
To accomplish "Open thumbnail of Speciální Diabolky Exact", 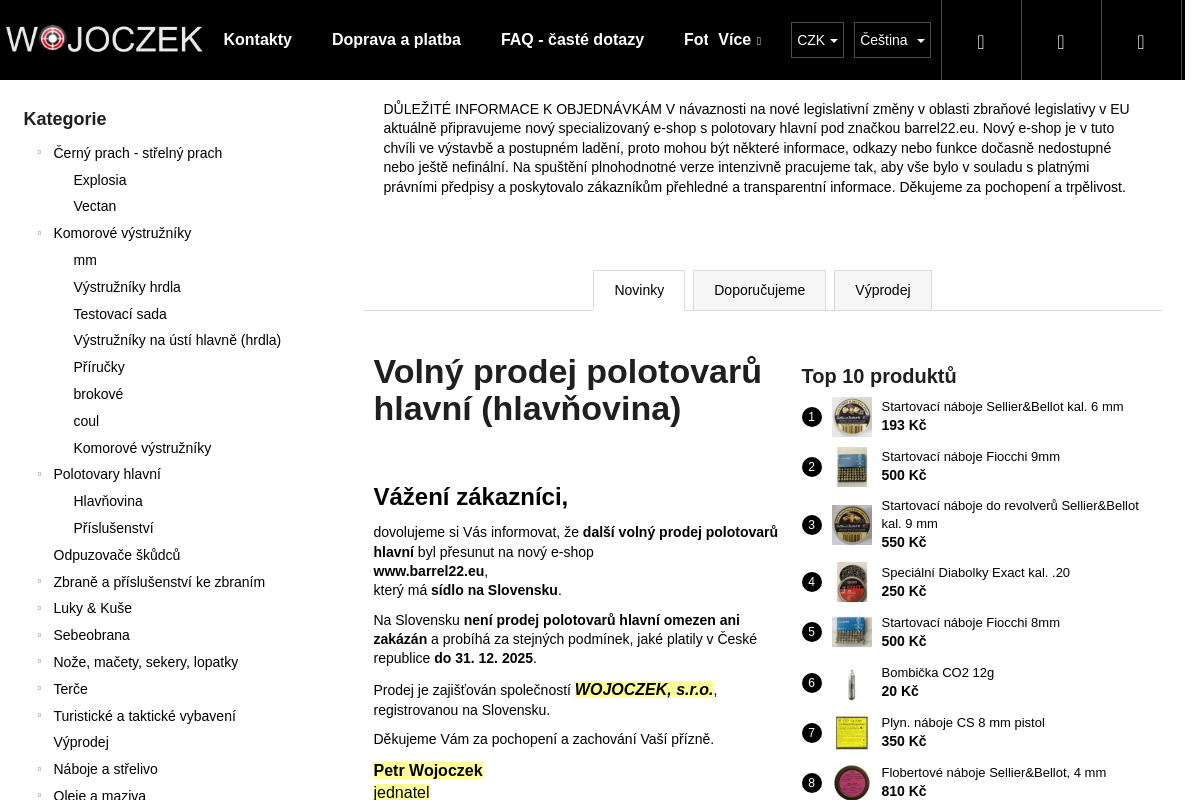I will pyautogui.click(x=852, y=582).
